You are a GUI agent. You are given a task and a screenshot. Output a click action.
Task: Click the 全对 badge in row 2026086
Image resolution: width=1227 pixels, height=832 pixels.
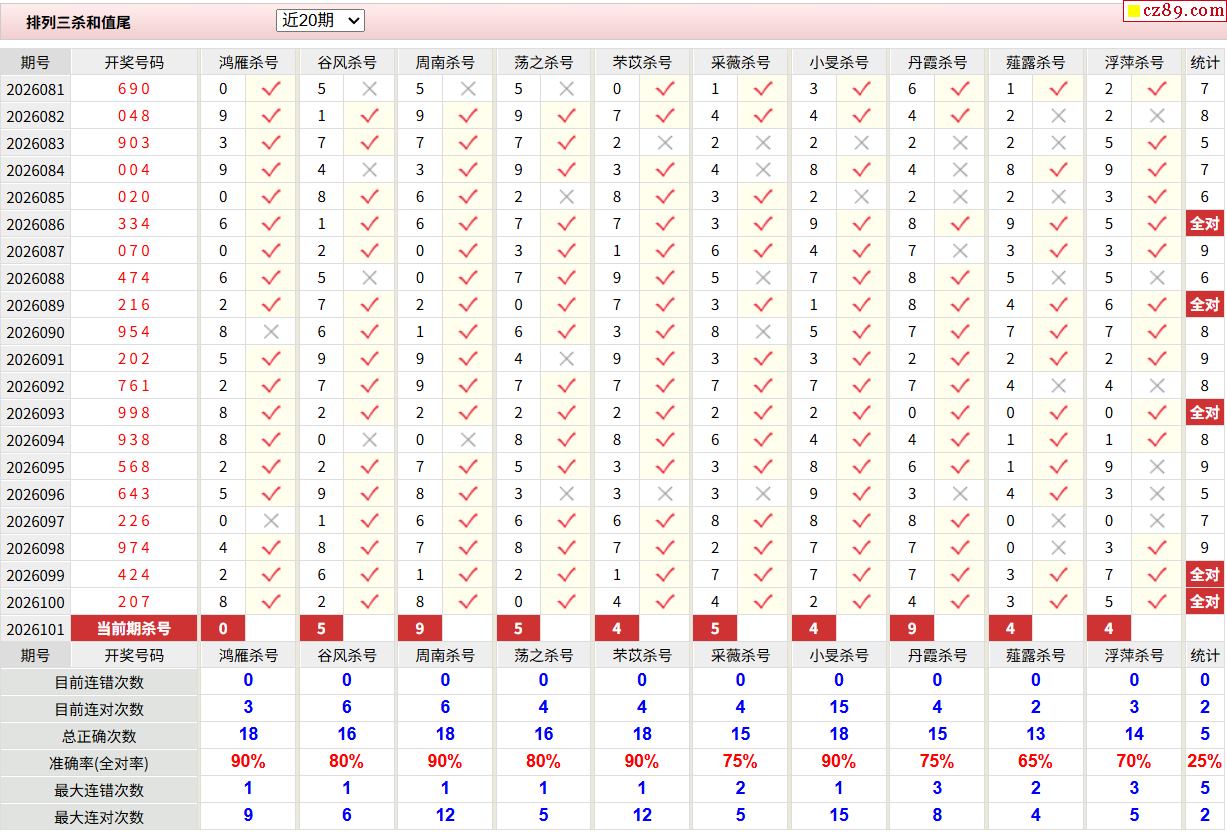(x=1204, y=224)
